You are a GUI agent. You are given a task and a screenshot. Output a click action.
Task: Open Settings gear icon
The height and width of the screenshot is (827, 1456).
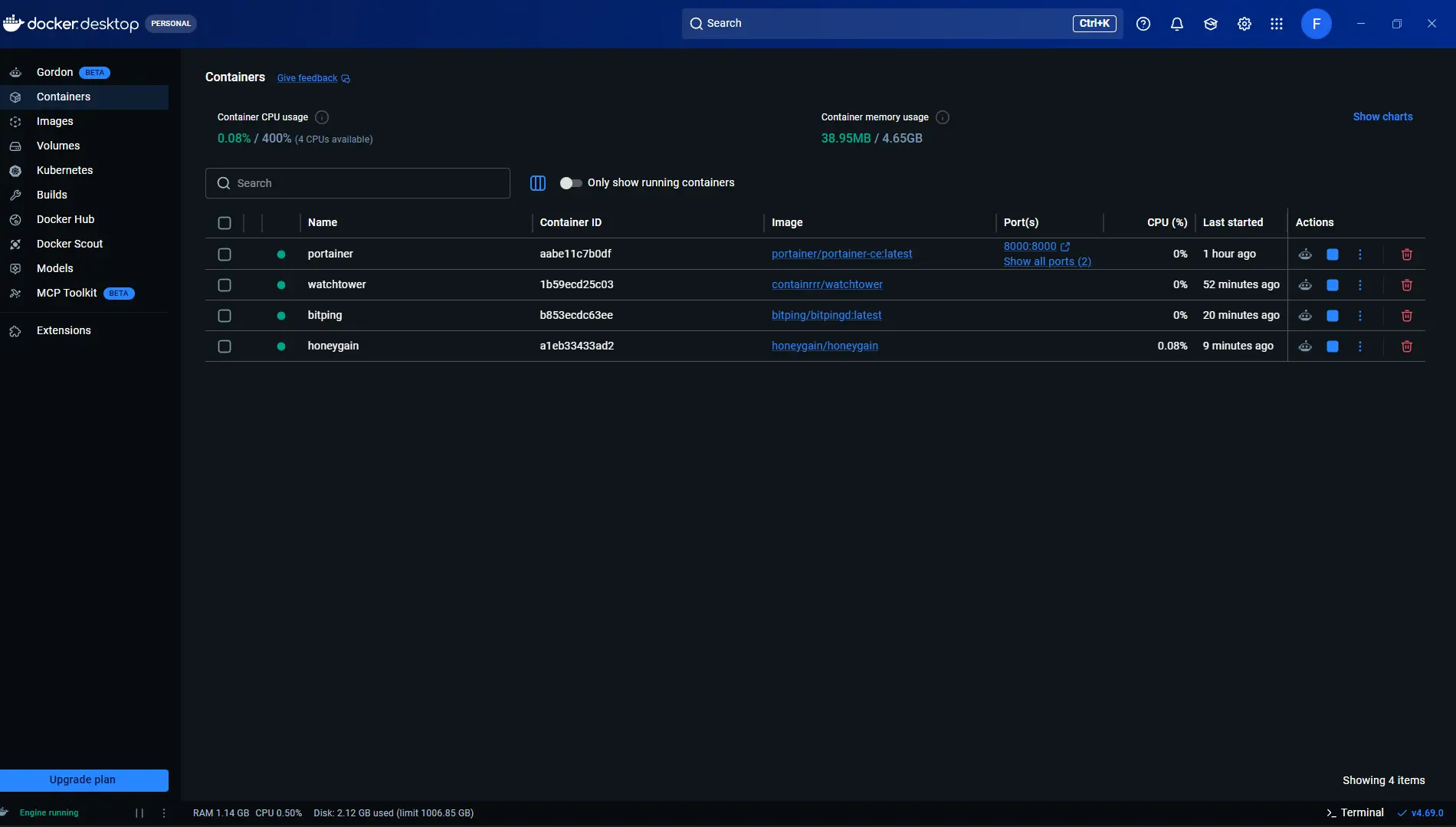1244,24
